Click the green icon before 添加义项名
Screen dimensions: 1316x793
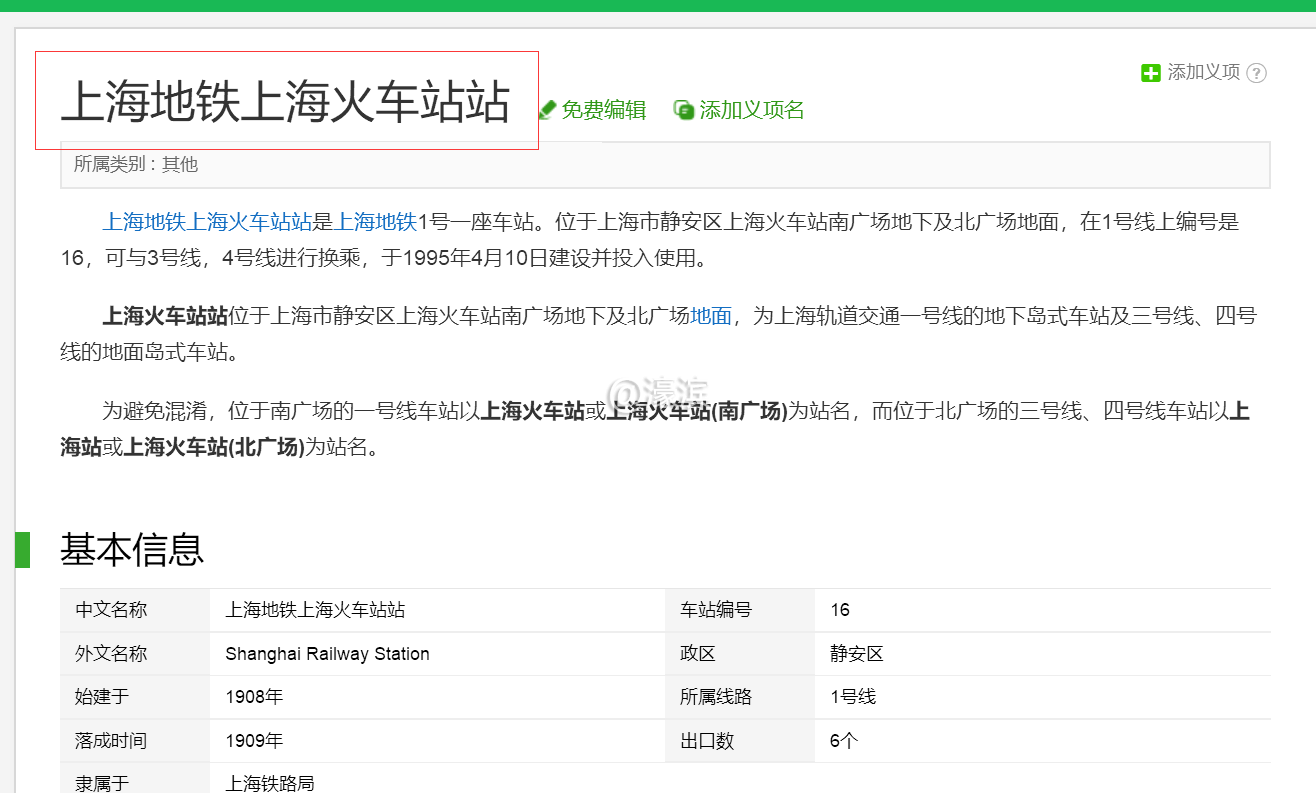point(684,110)
